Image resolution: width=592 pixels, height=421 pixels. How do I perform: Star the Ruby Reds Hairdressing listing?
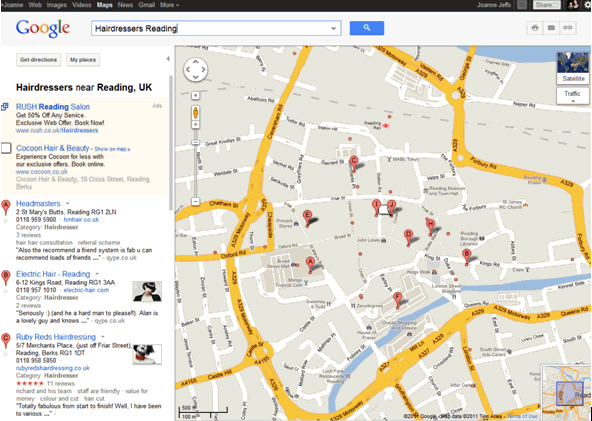click(x=5, y=354)
